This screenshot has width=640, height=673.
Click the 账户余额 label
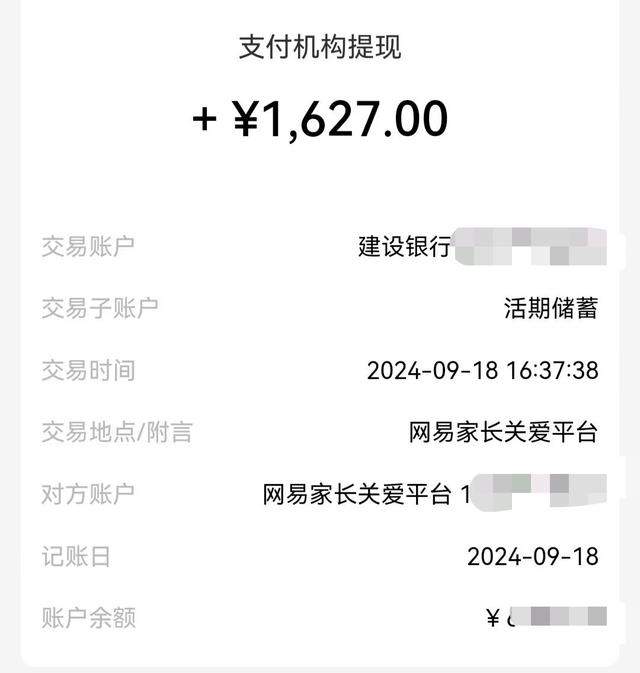(88, 618)
